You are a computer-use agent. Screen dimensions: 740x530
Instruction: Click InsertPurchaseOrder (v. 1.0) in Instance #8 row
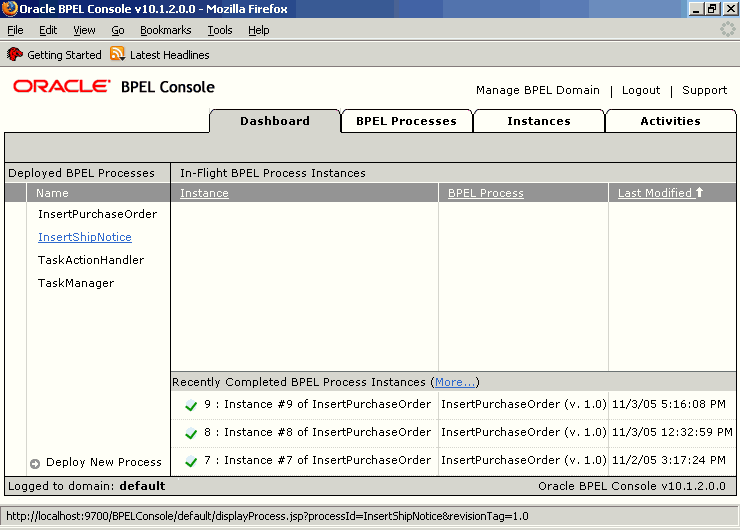click(524, 432)
